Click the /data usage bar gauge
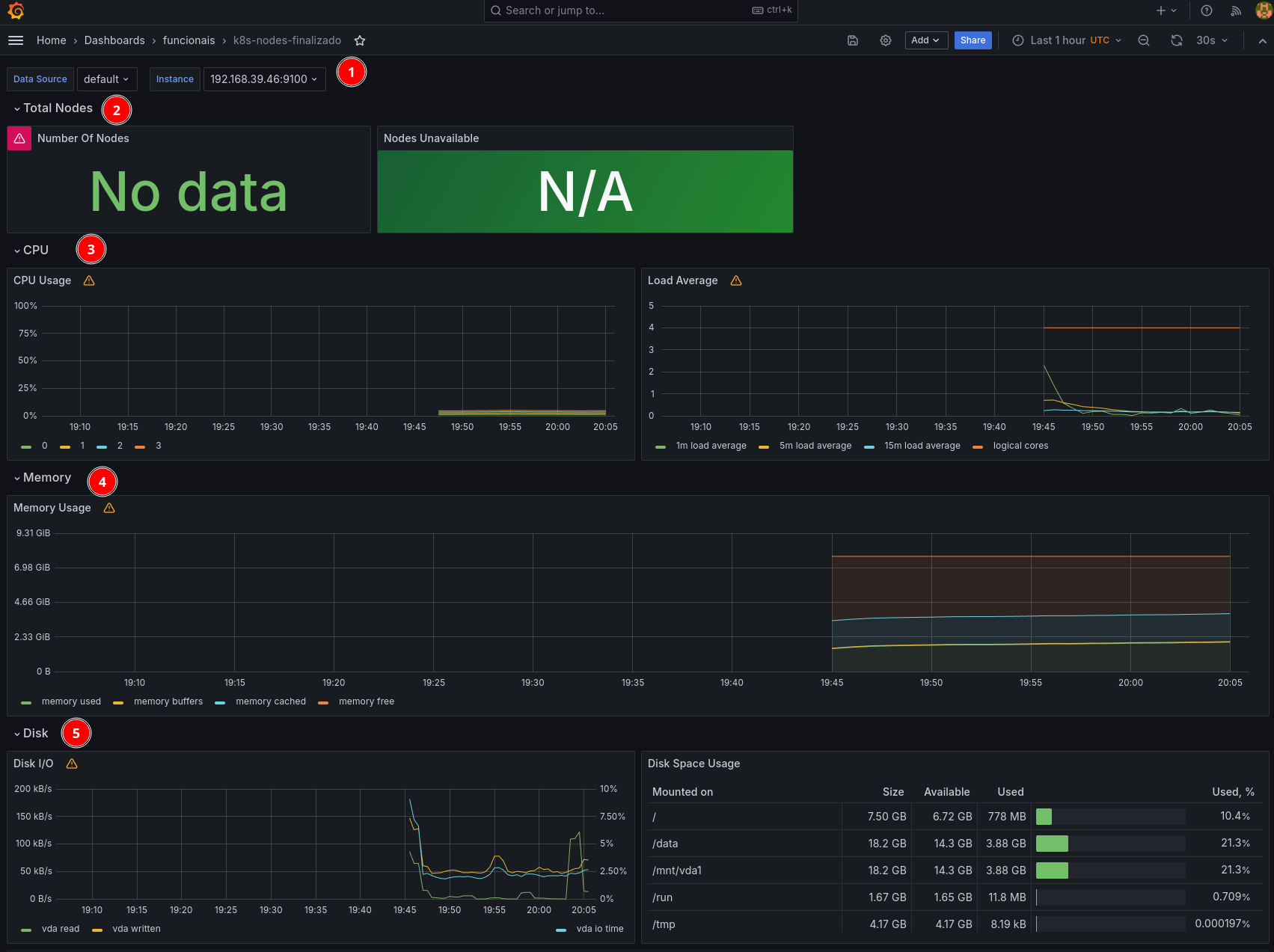 point(1110,844)
